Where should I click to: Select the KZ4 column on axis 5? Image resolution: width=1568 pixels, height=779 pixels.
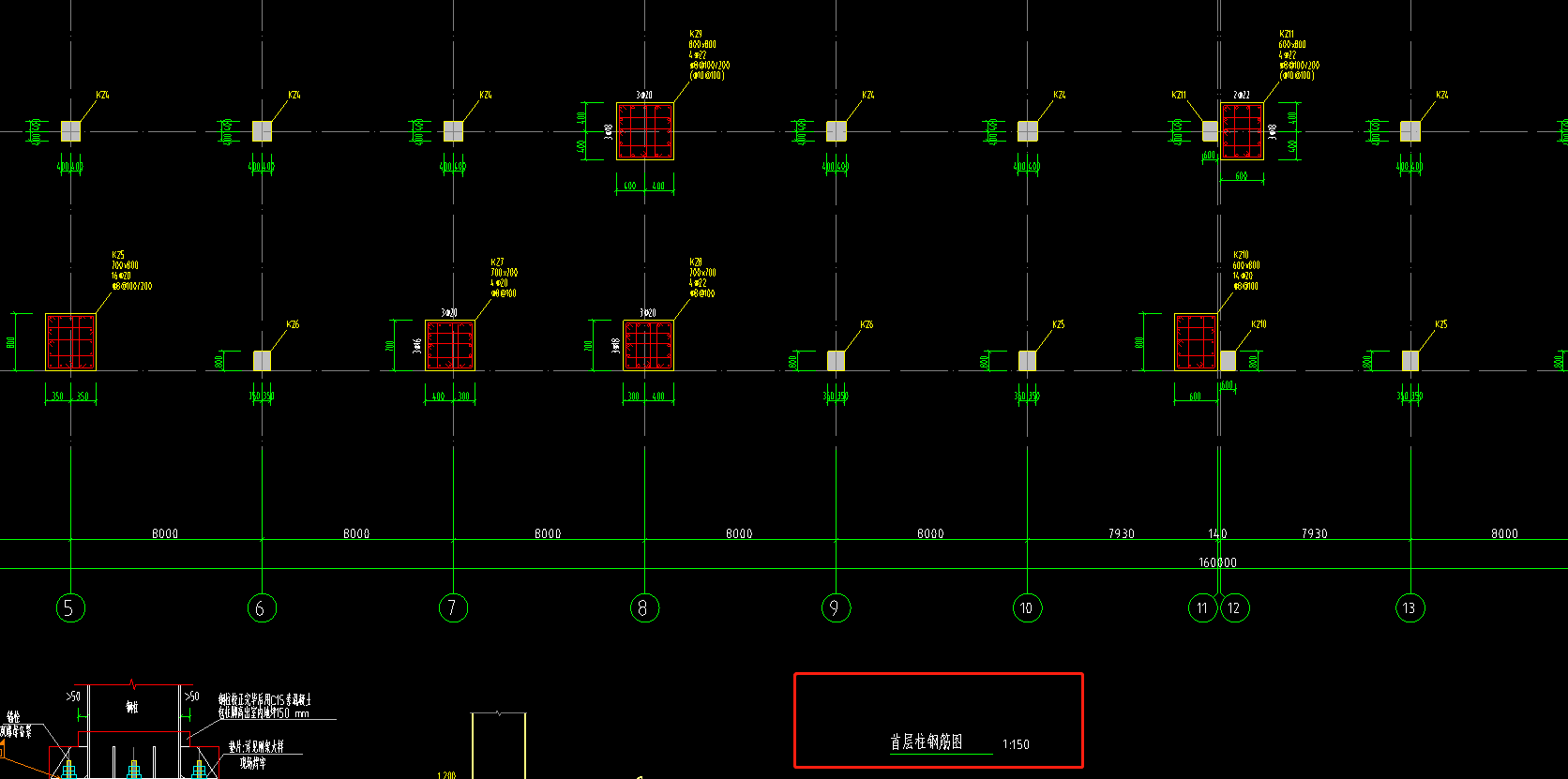[x=70, y=131]
